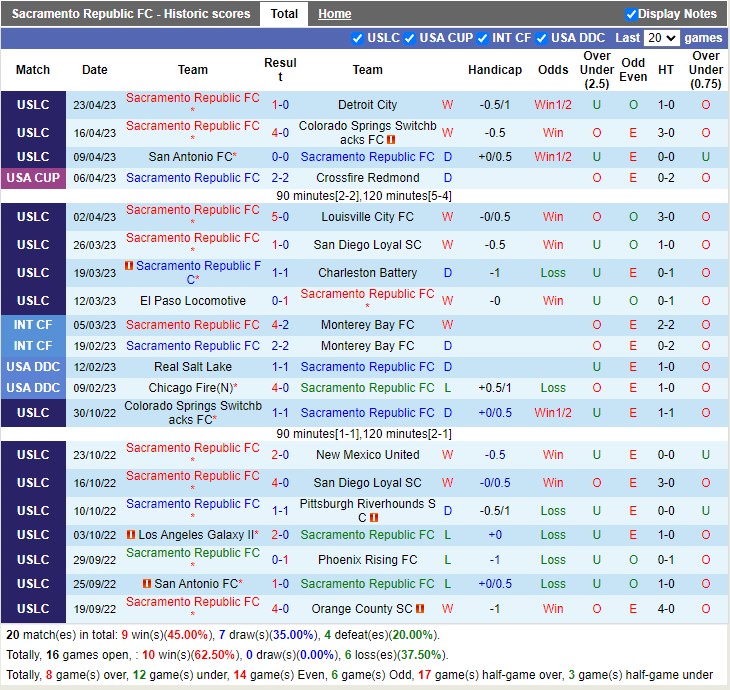
Task: Click the INT CF badge on 05/03/23 row
Action: pos(33,325)
